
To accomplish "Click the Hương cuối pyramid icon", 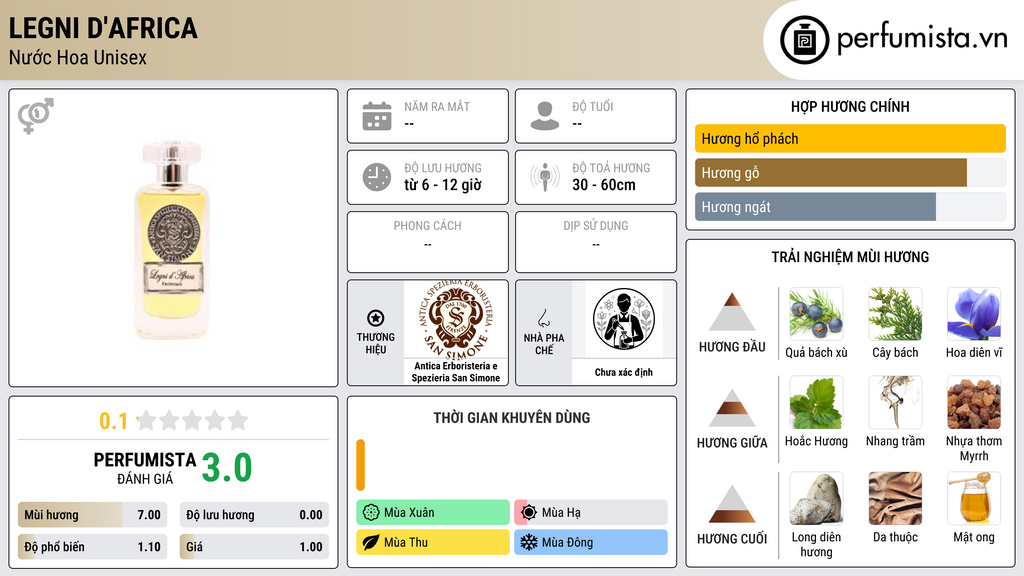I will (732, 504).
